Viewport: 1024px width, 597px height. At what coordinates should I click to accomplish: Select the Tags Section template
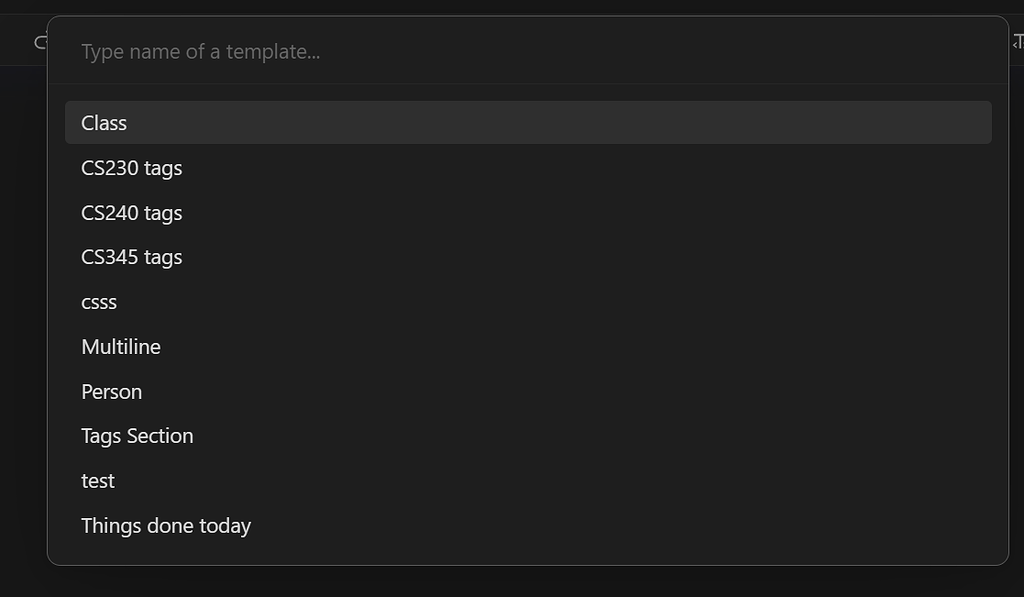(x=528, y=436)
